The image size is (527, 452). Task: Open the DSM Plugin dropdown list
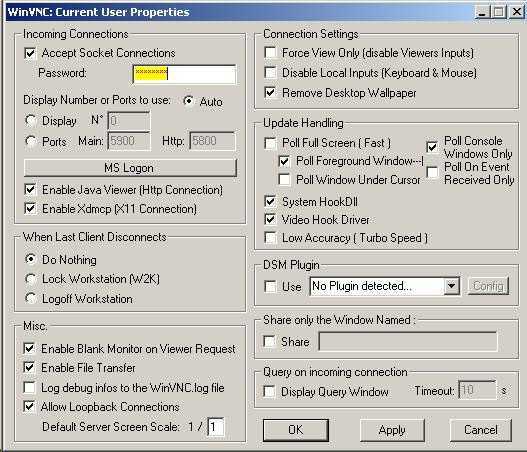(x=451, y=286)
